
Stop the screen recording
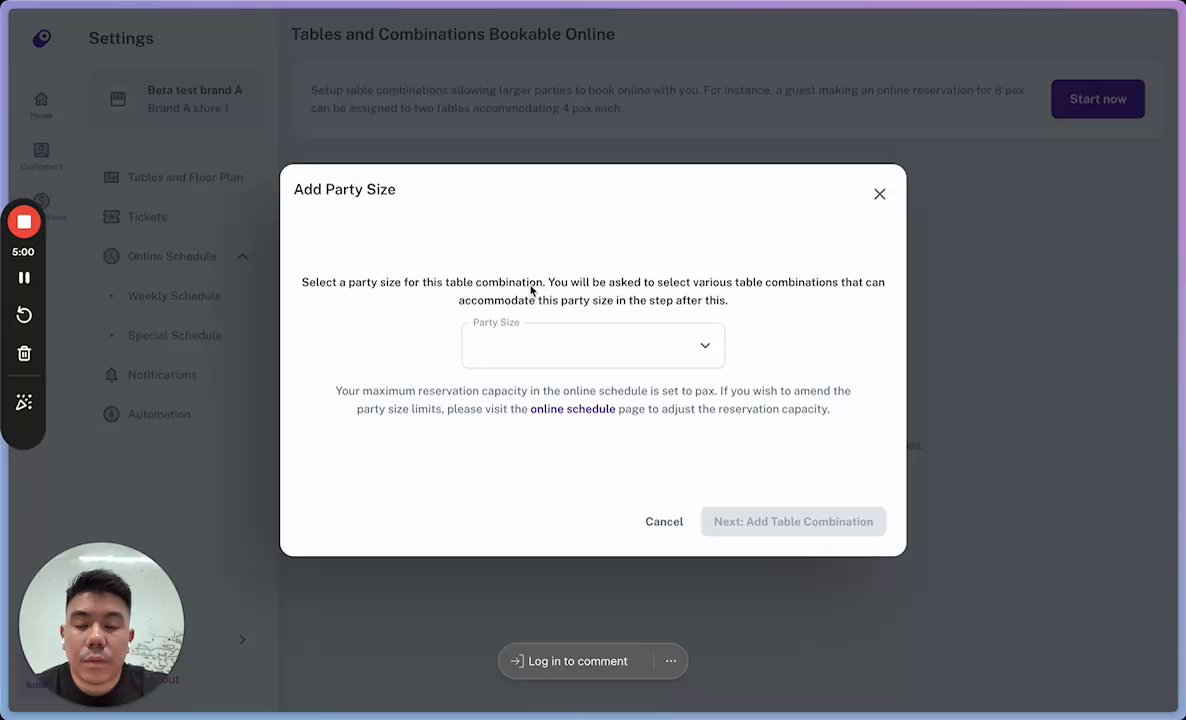tap(24, 222)
